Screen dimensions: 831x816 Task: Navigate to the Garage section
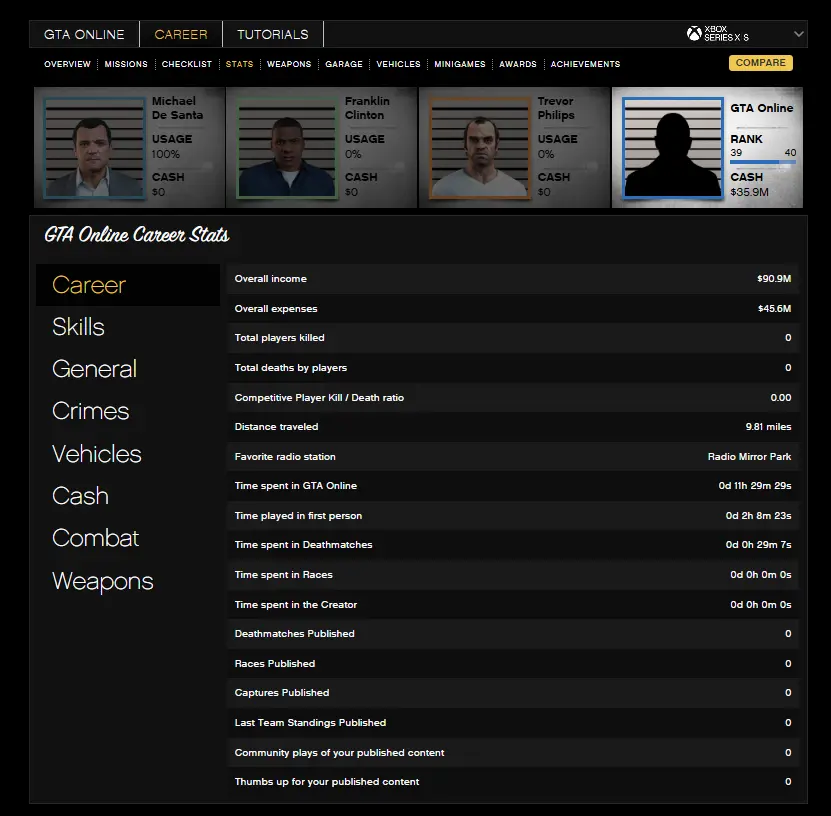click(x=344, y=64)
